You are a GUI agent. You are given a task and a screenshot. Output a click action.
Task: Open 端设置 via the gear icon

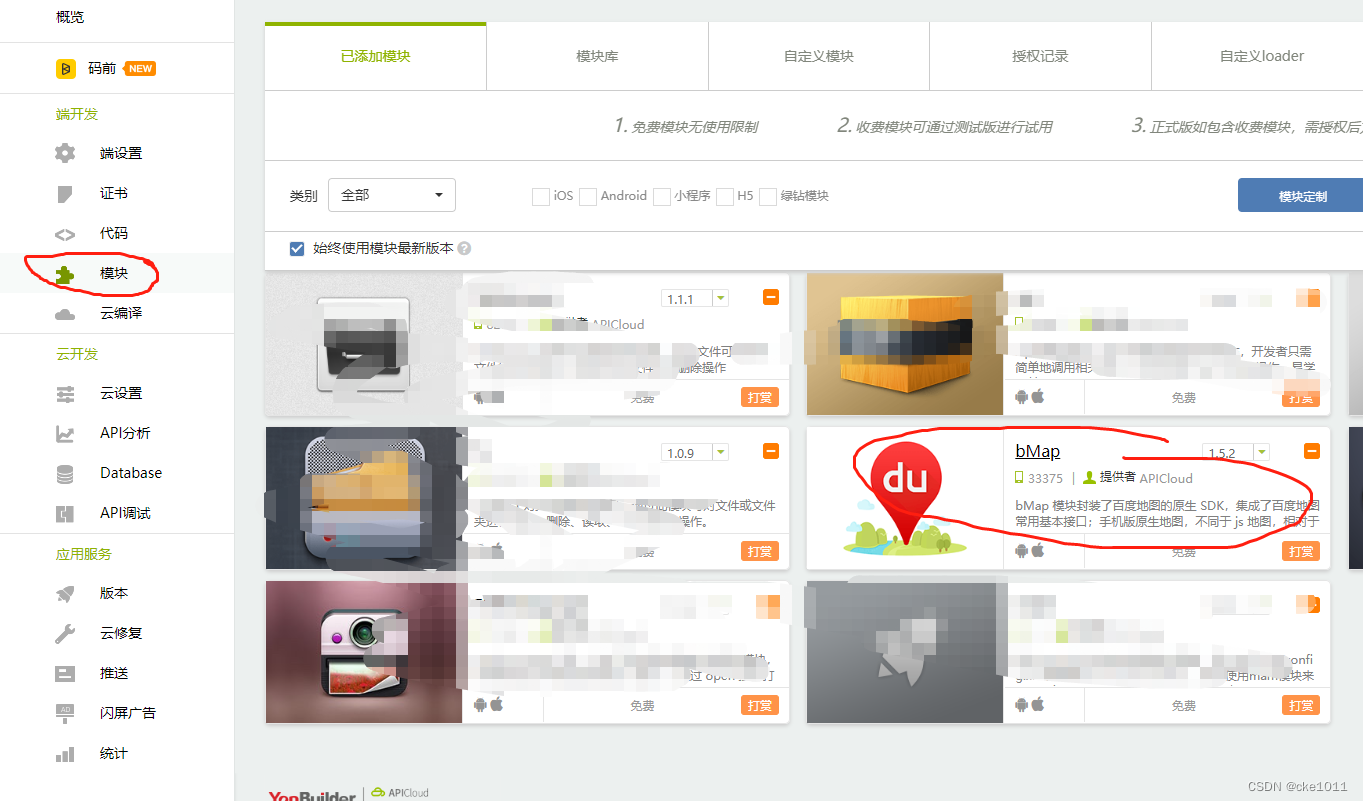(66, 153)
